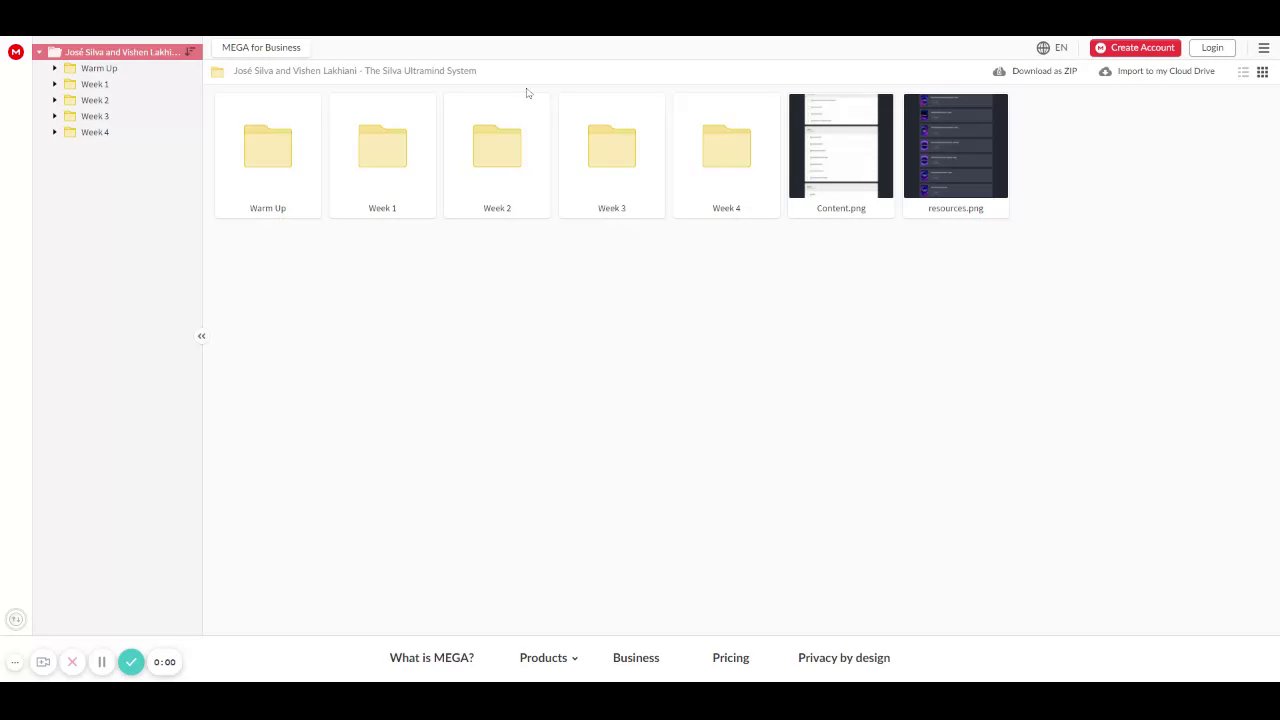Open the What is MEGA? link
This screenshot has height=720, width=1280.
432,658
